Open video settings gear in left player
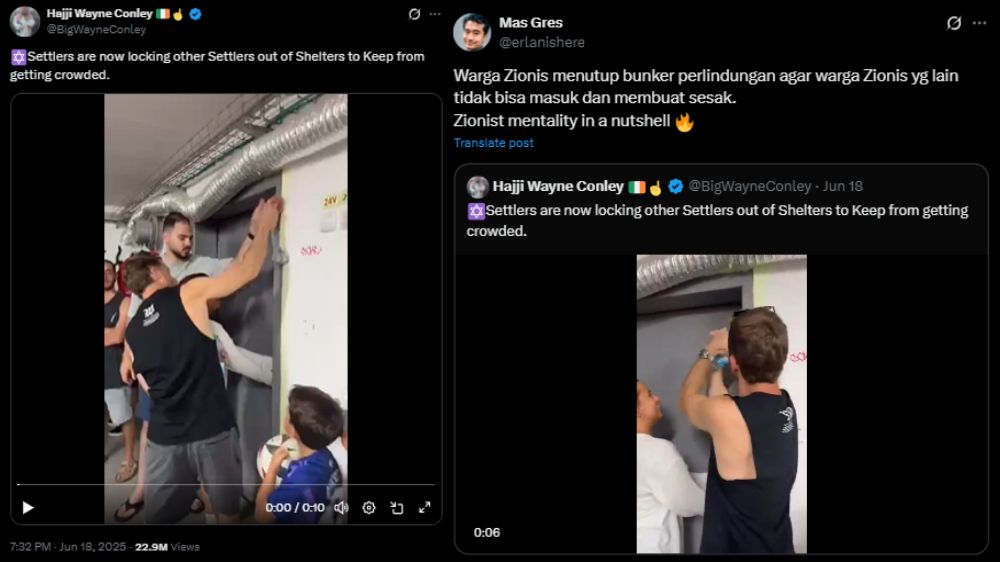Screen dimensions: 1000x562 click(x=369, y=508)
